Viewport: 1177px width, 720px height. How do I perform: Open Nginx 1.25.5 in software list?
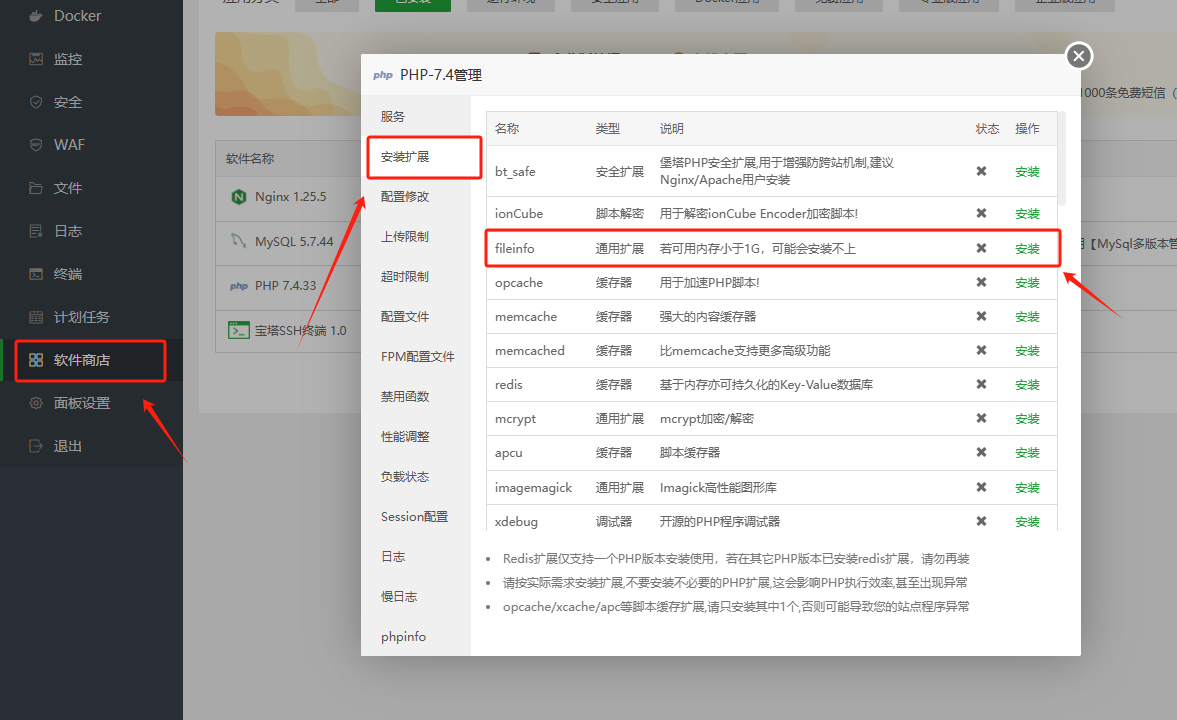coord(290,197)
